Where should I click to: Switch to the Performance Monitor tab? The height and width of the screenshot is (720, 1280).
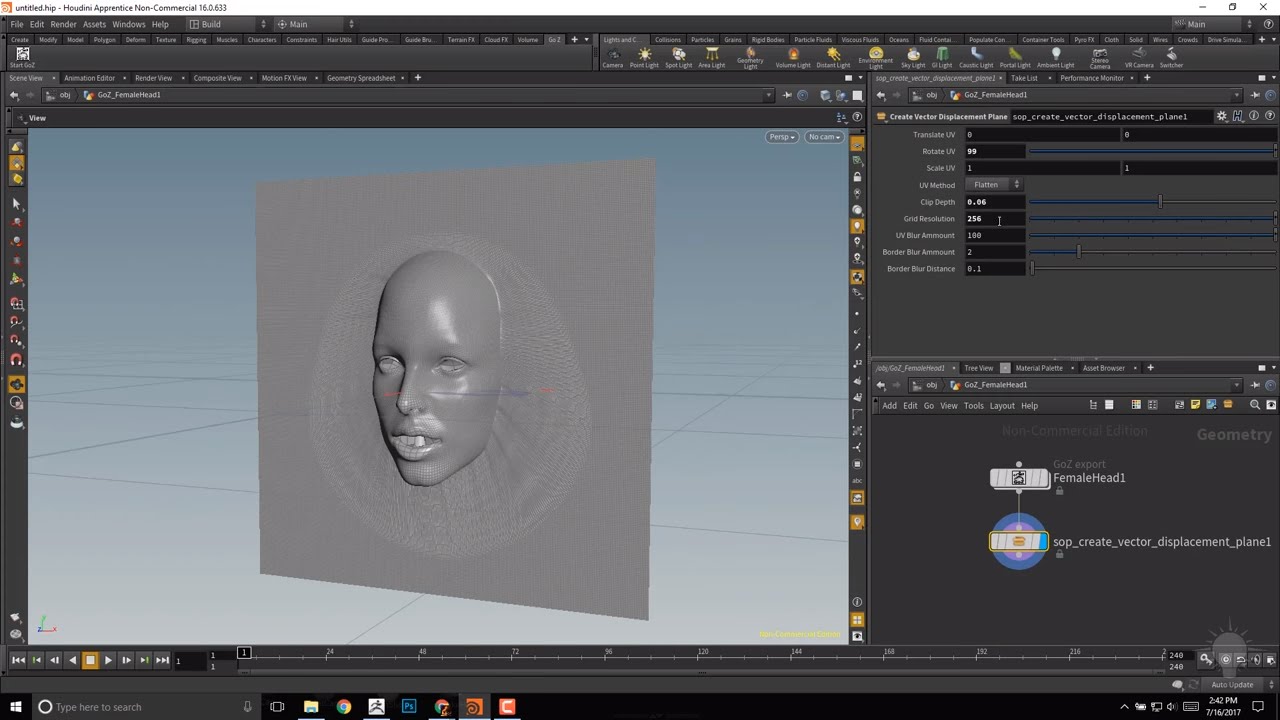click(x=1092, y=78)
